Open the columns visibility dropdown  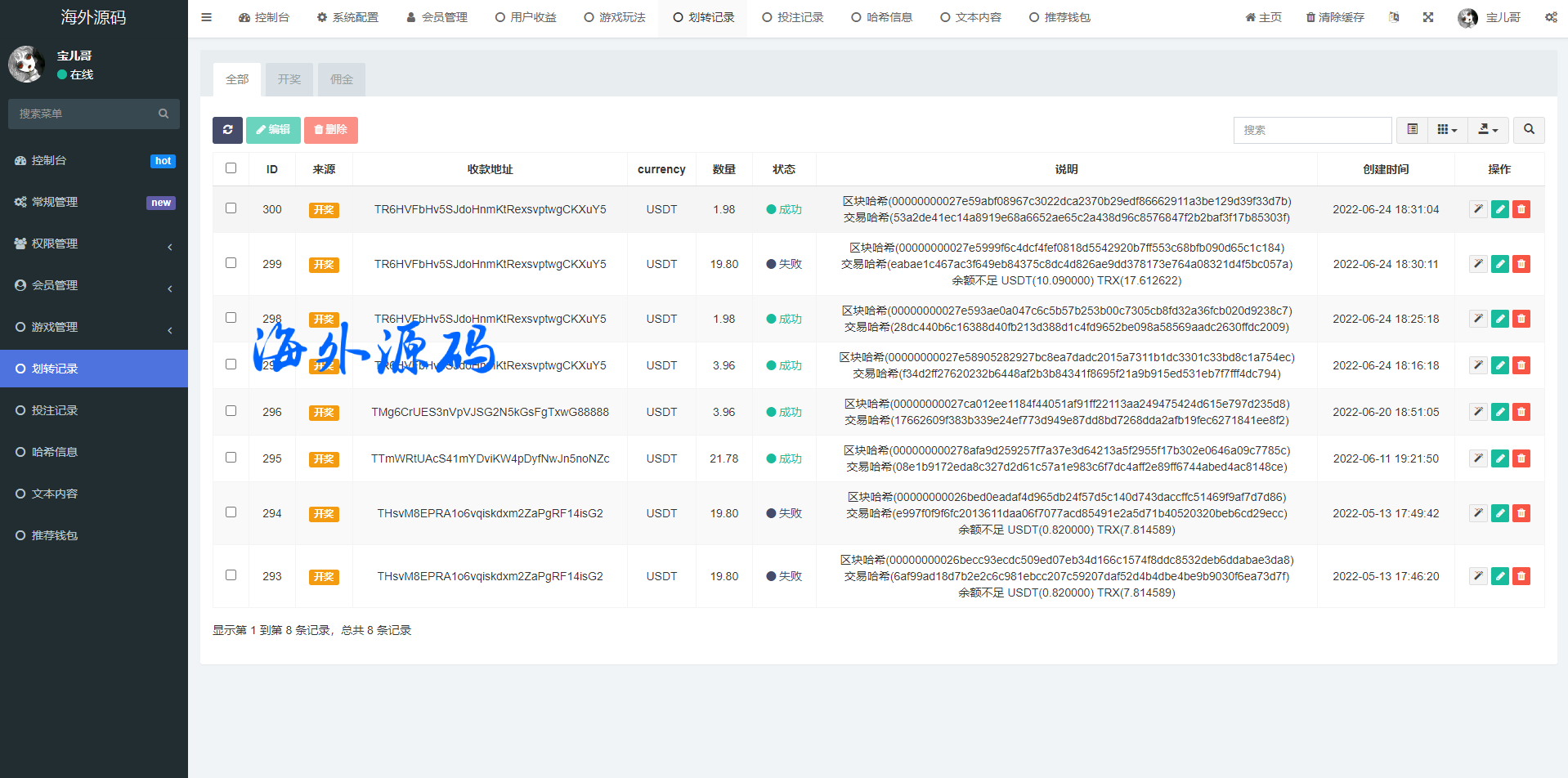1447,130
